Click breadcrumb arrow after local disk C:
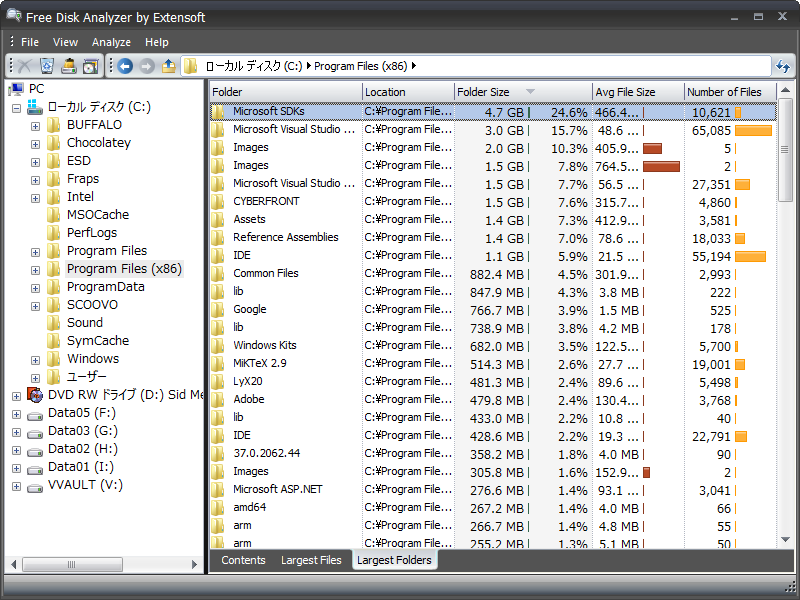800x600 pixels. click(309, 66)
